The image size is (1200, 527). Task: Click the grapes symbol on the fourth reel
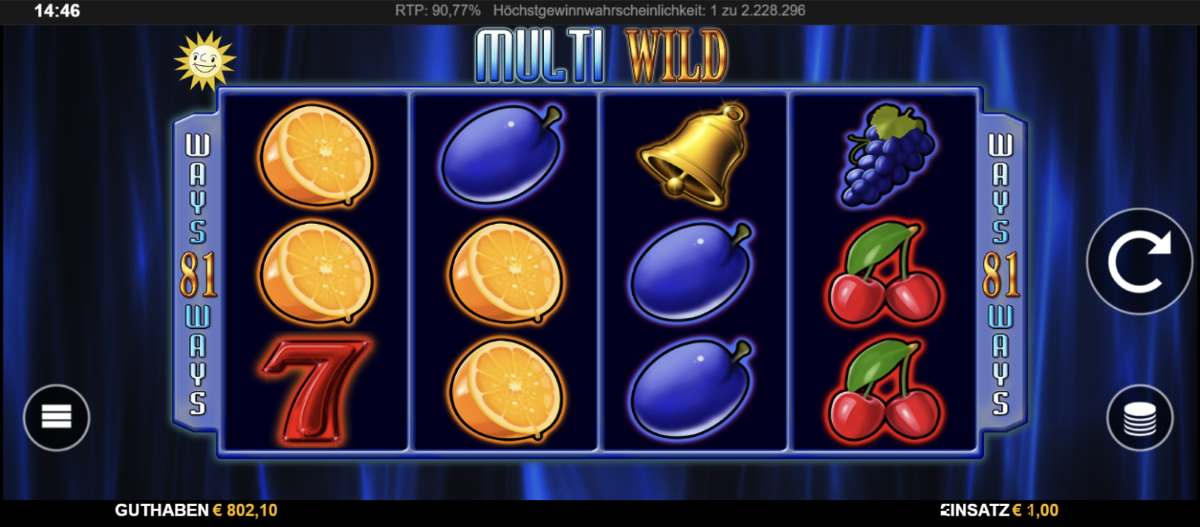pyautogui.click(x=883, y=154)
